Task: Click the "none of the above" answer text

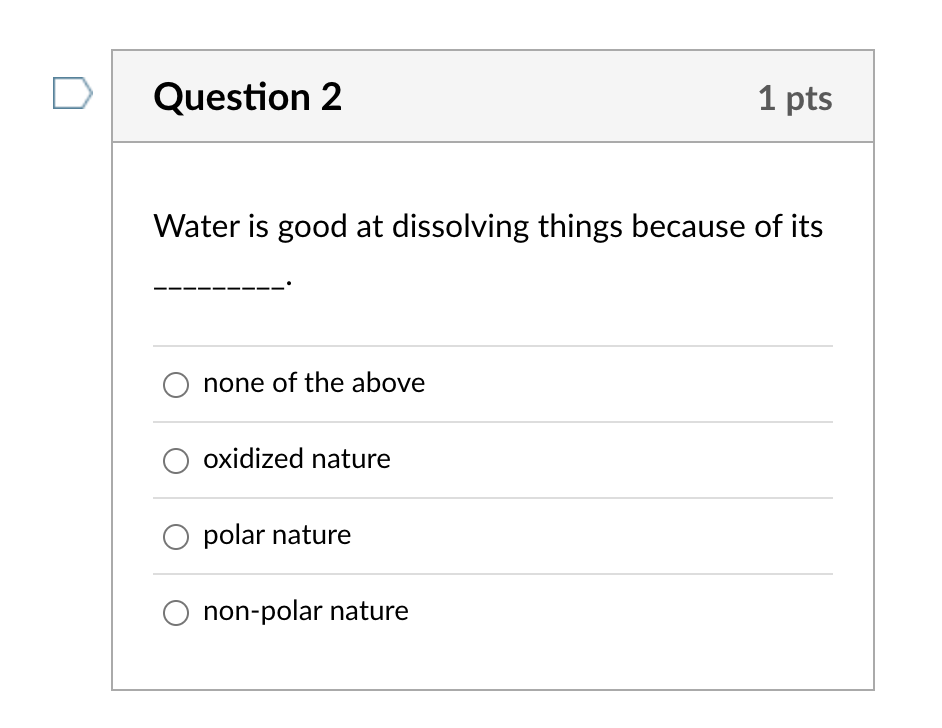Action: (x=314, y=383)
